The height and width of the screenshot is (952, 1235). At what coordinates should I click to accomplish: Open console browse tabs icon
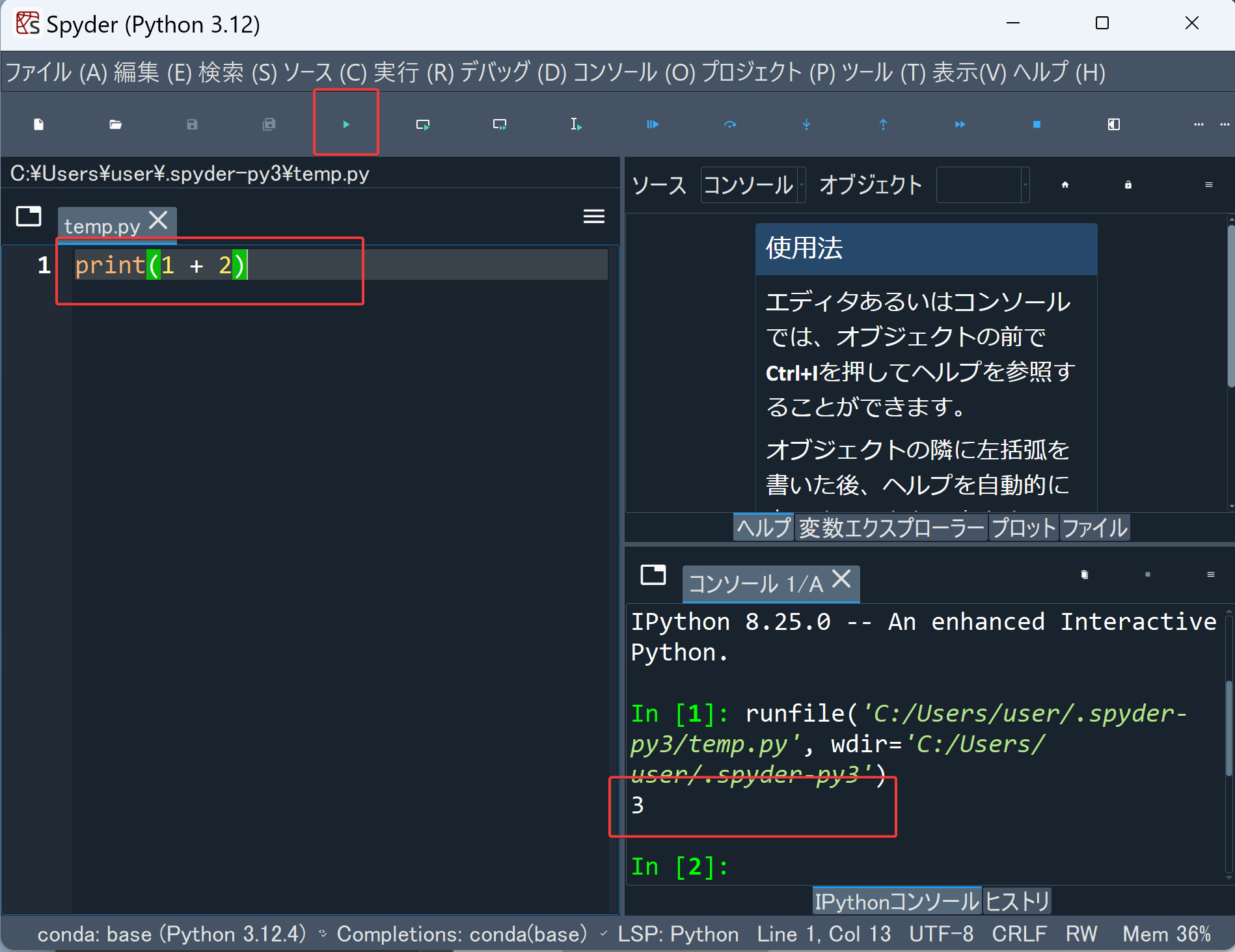[x=653, y=575]
